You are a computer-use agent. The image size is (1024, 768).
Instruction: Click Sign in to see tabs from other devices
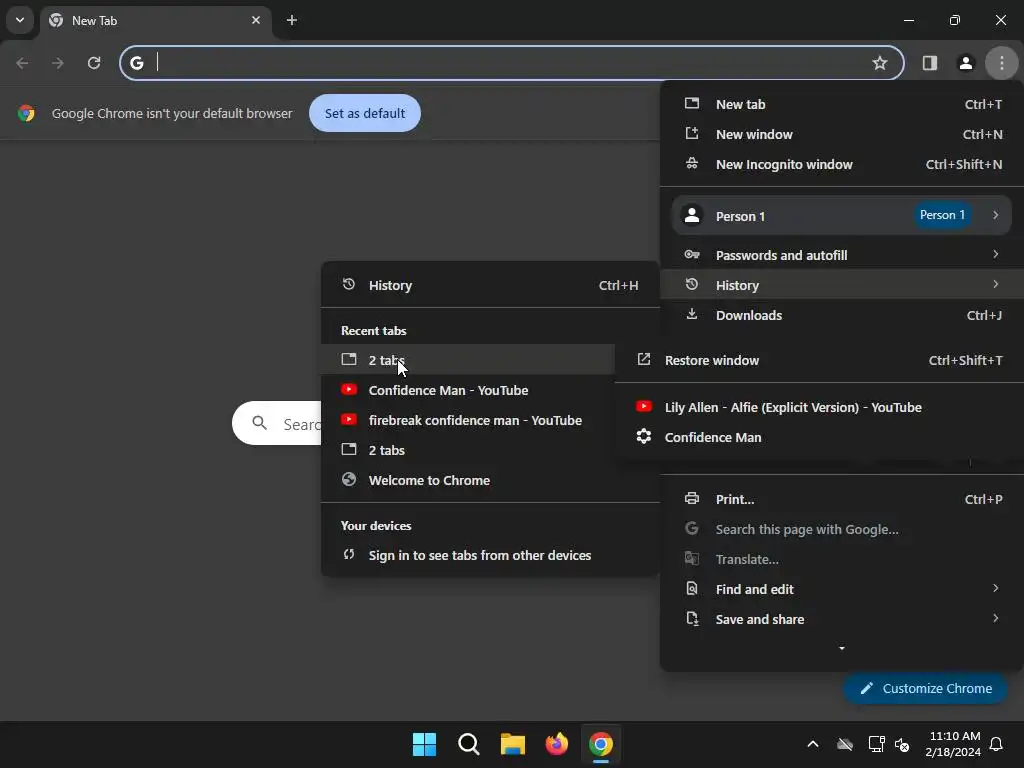pyautogui.click(x=490, y=555)
